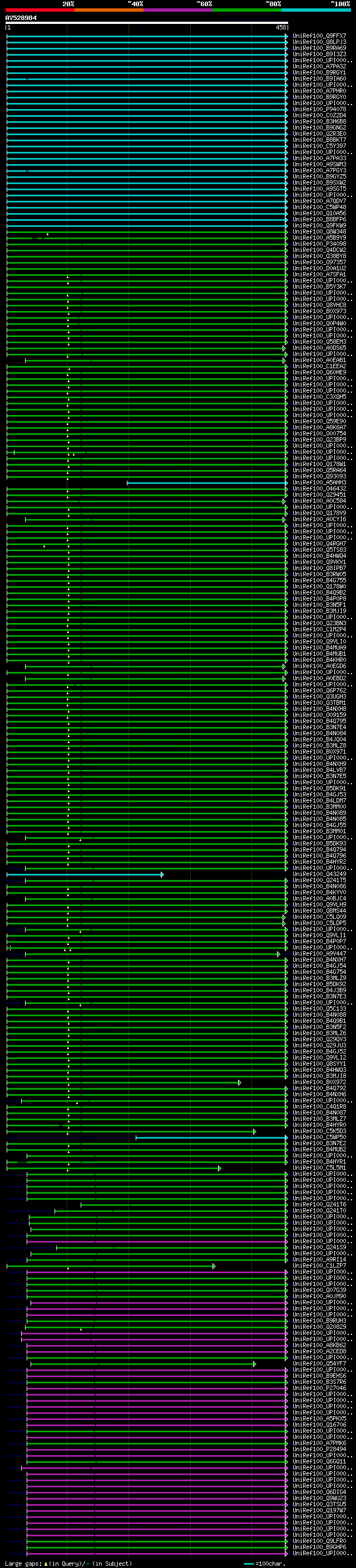The width and height of the screenshot is (356, 1568).
Task: Click hit label UniRef100_B9RGY1
Action: coord(319,72)
